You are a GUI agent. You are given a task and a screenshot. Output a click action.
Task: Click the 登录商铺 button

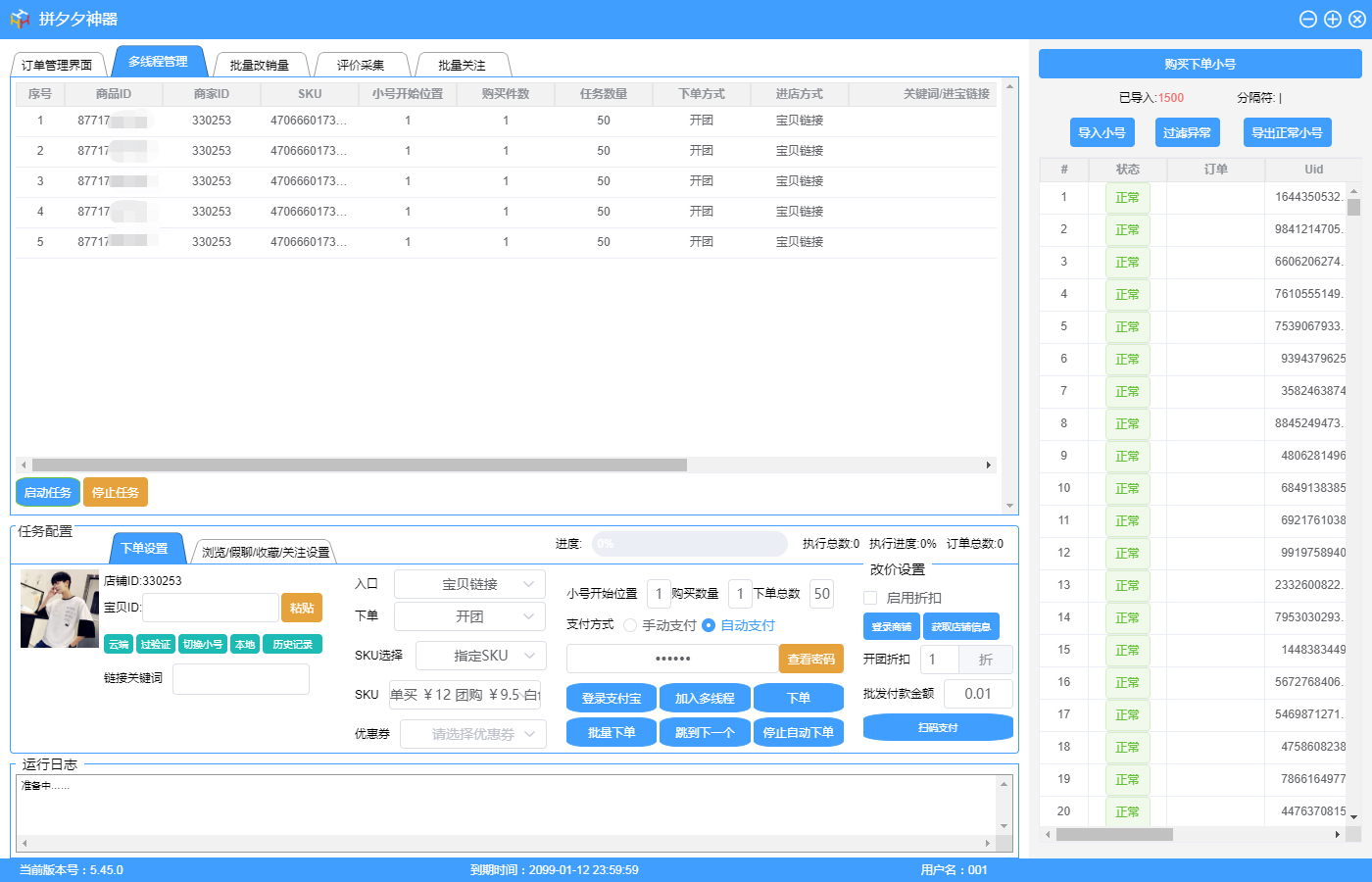[892, 626]
